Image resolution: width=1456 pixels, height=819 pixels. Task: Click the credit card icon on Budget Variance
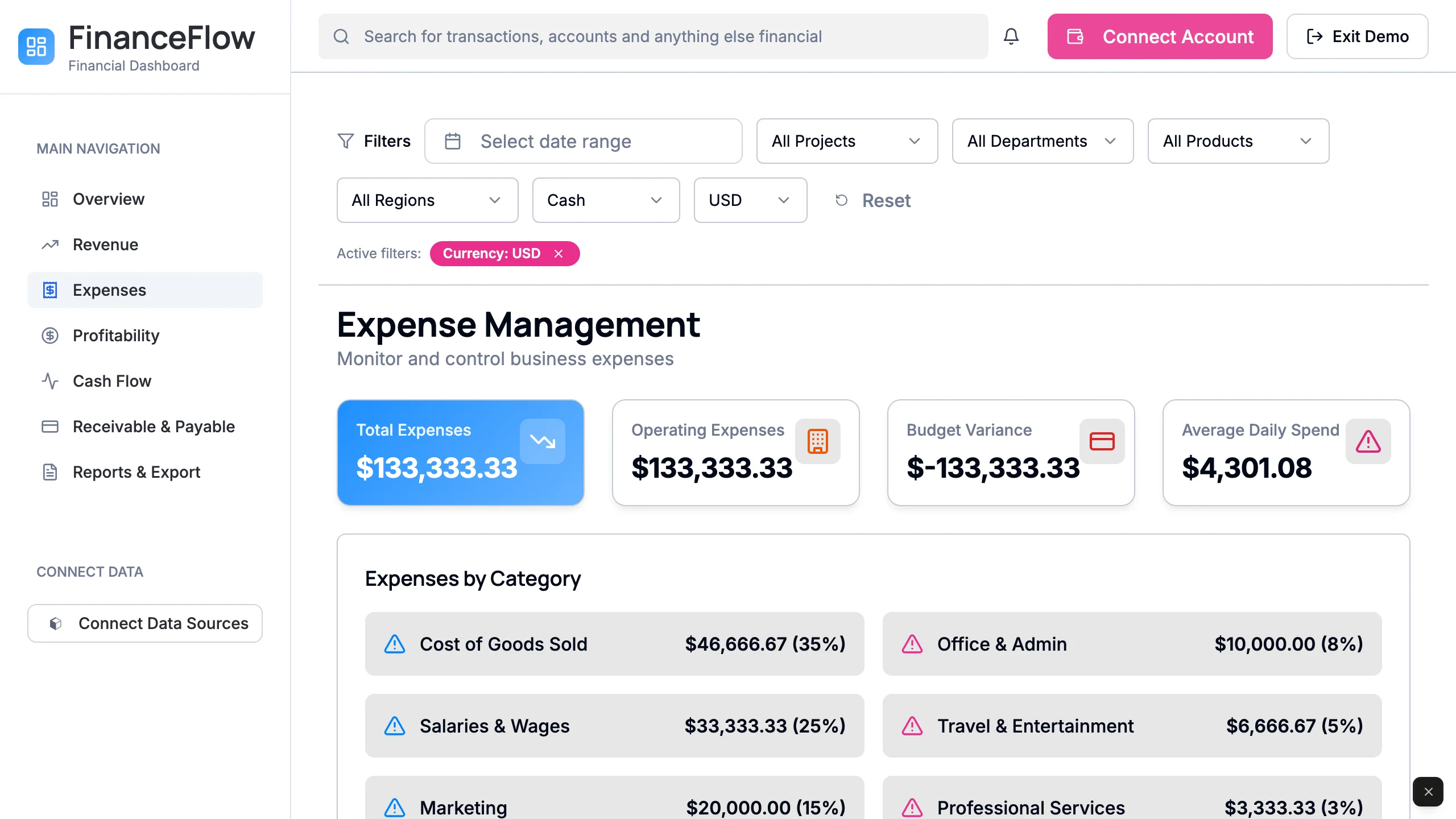tap(1102, 441)
